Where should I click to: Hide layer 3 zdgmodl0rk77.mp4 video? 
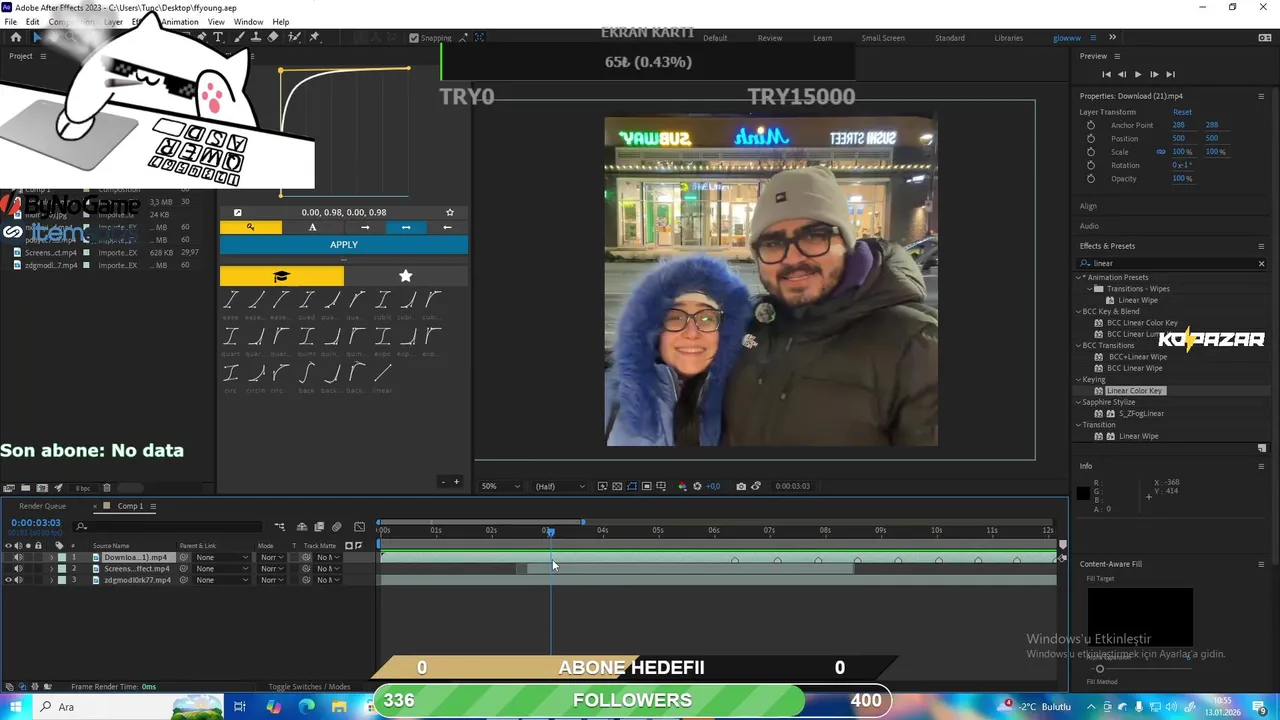[x=8, y=580]
